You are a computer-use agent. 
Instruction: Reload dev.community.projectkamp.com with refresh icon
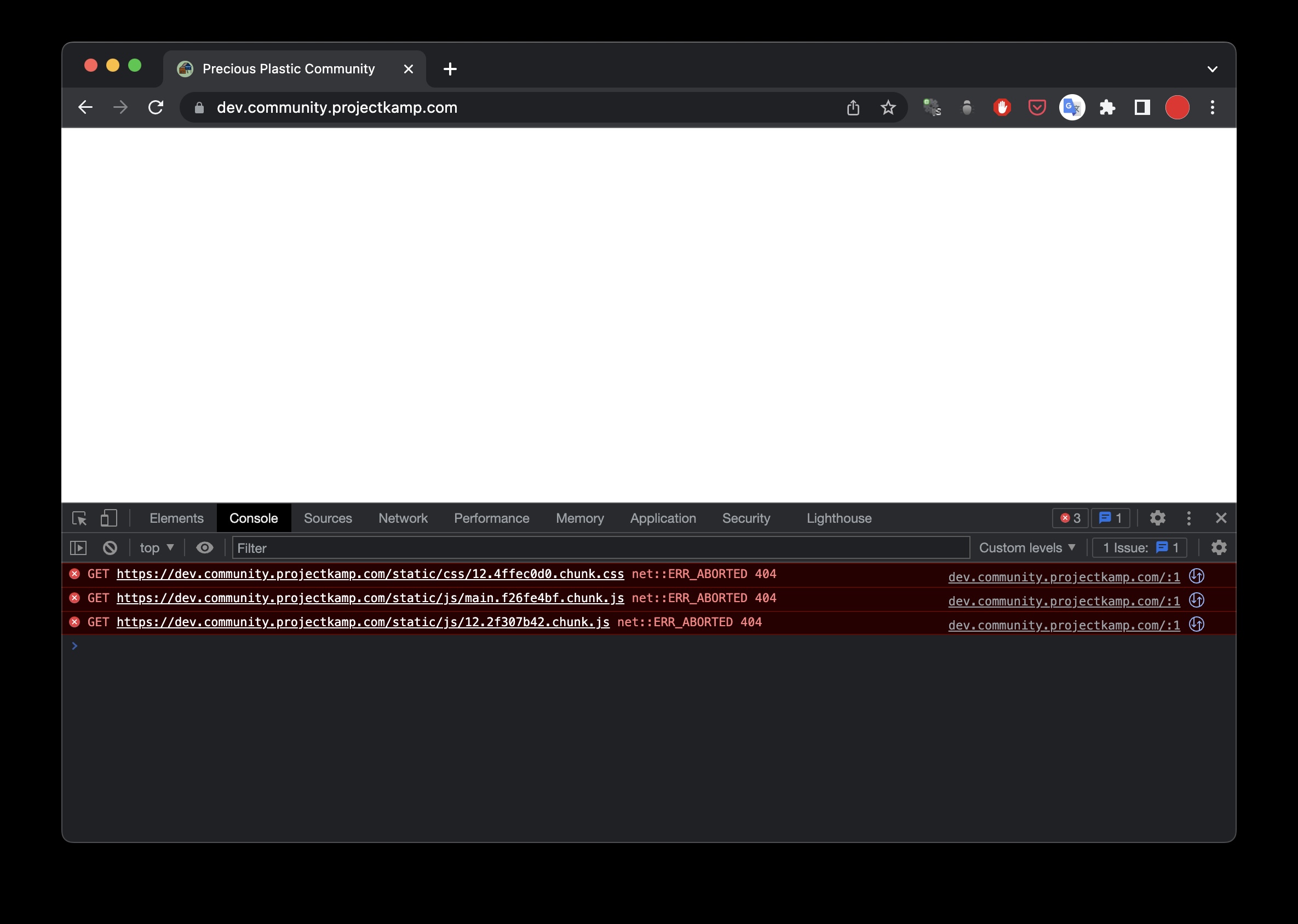pos(156,107)
